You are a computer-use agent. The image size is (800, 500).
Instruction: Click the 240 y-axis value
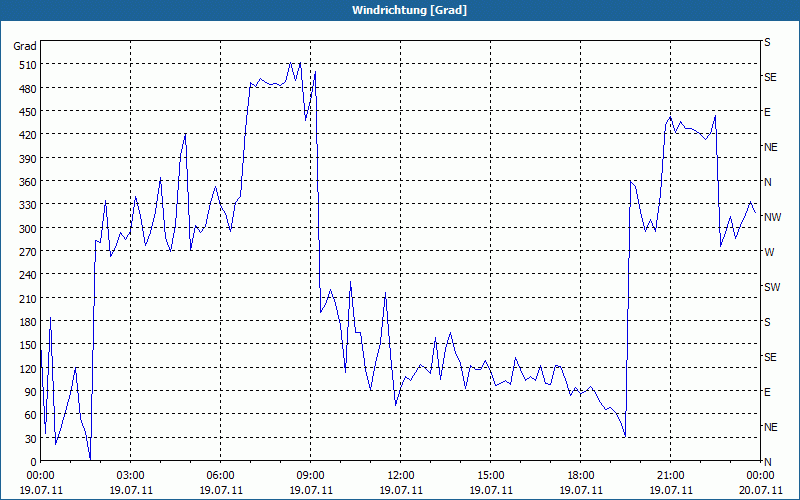tap(28, 276)
